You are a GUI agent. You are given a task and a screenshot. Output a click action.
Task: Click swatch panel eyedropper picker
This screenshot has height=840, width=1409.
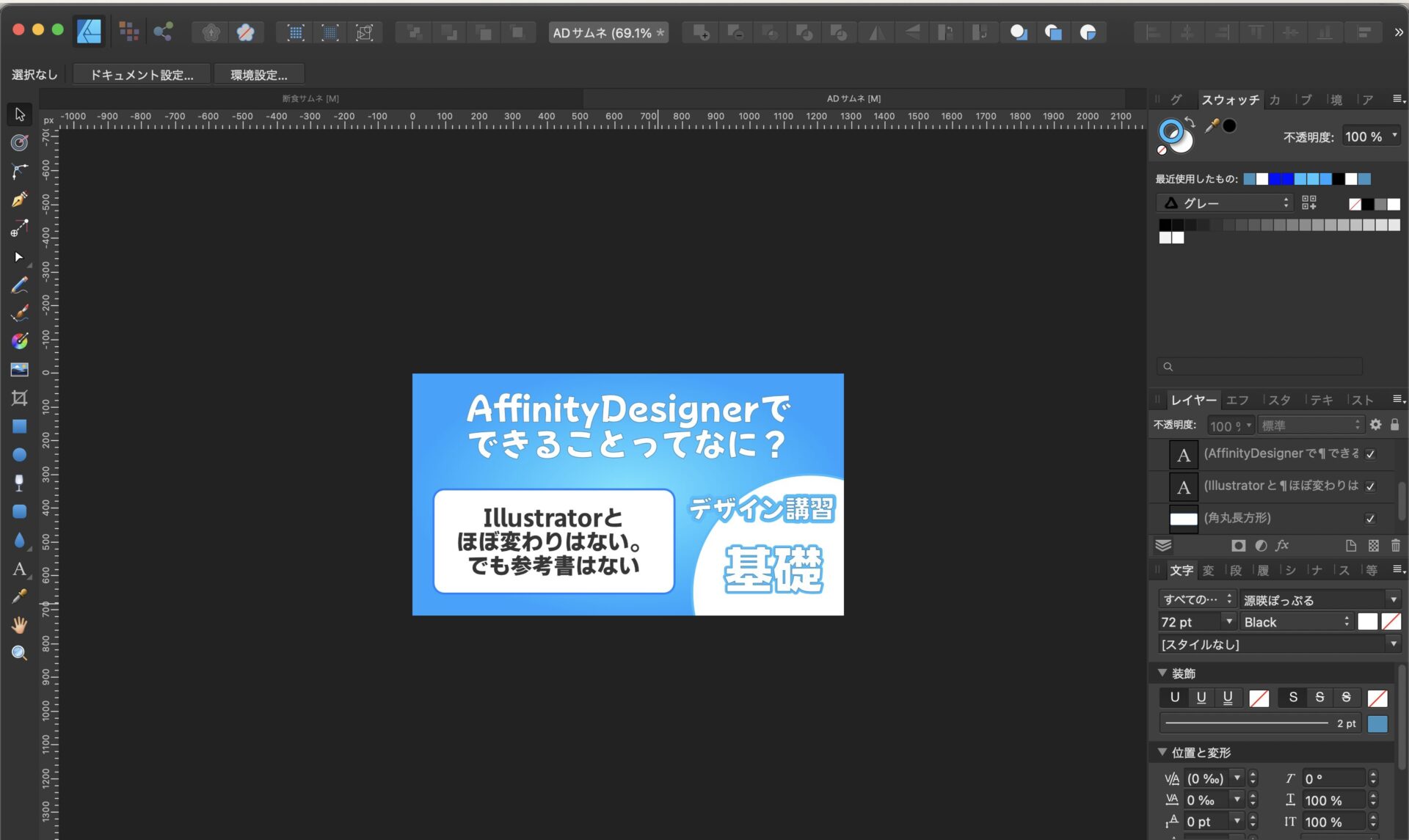(1212, 125)
